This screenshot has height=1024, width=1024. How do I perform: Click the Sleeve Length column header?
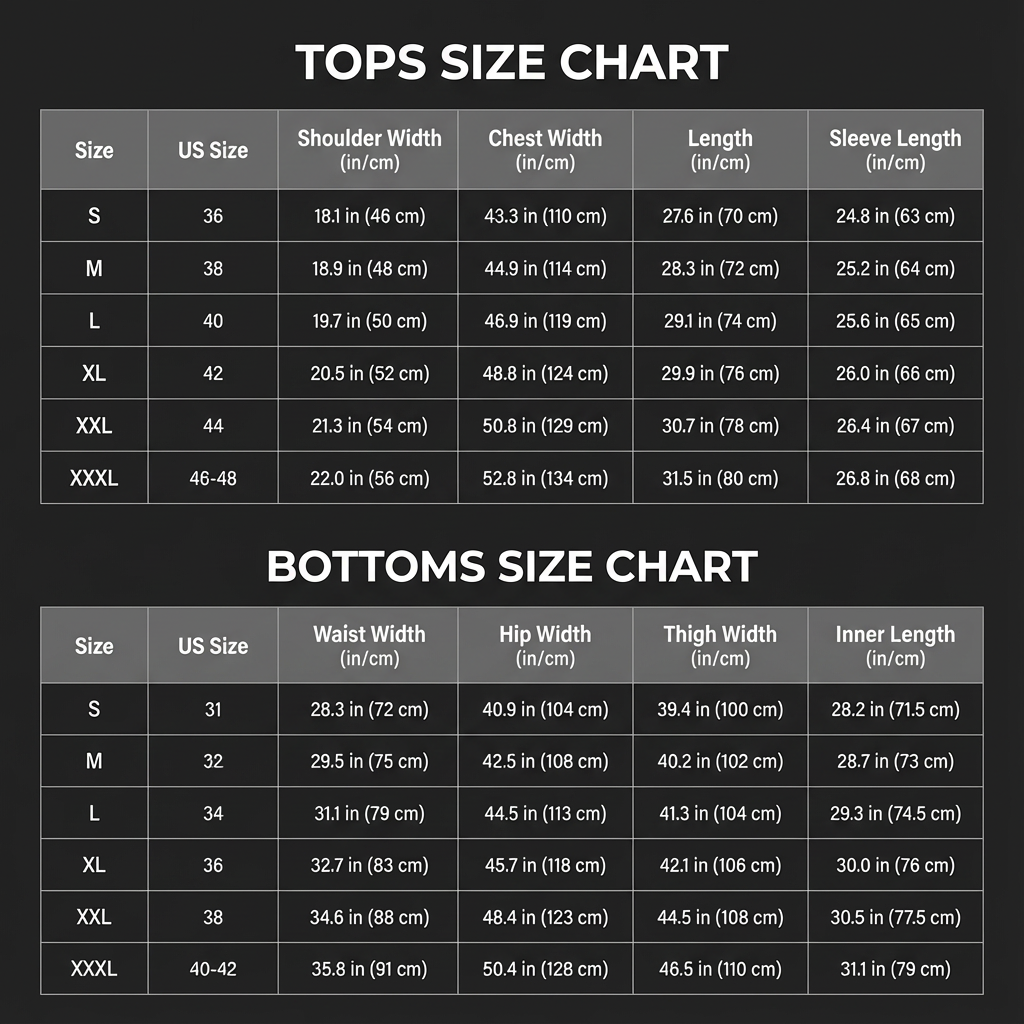(895, 149)
